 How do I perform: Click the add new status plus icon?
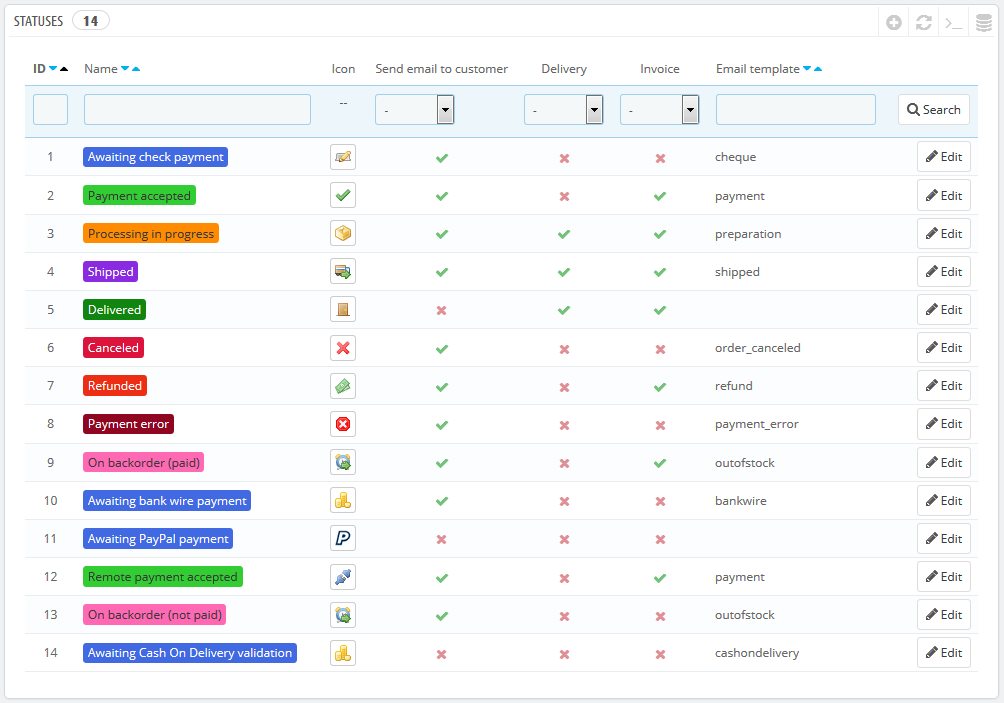coord(894,22)
